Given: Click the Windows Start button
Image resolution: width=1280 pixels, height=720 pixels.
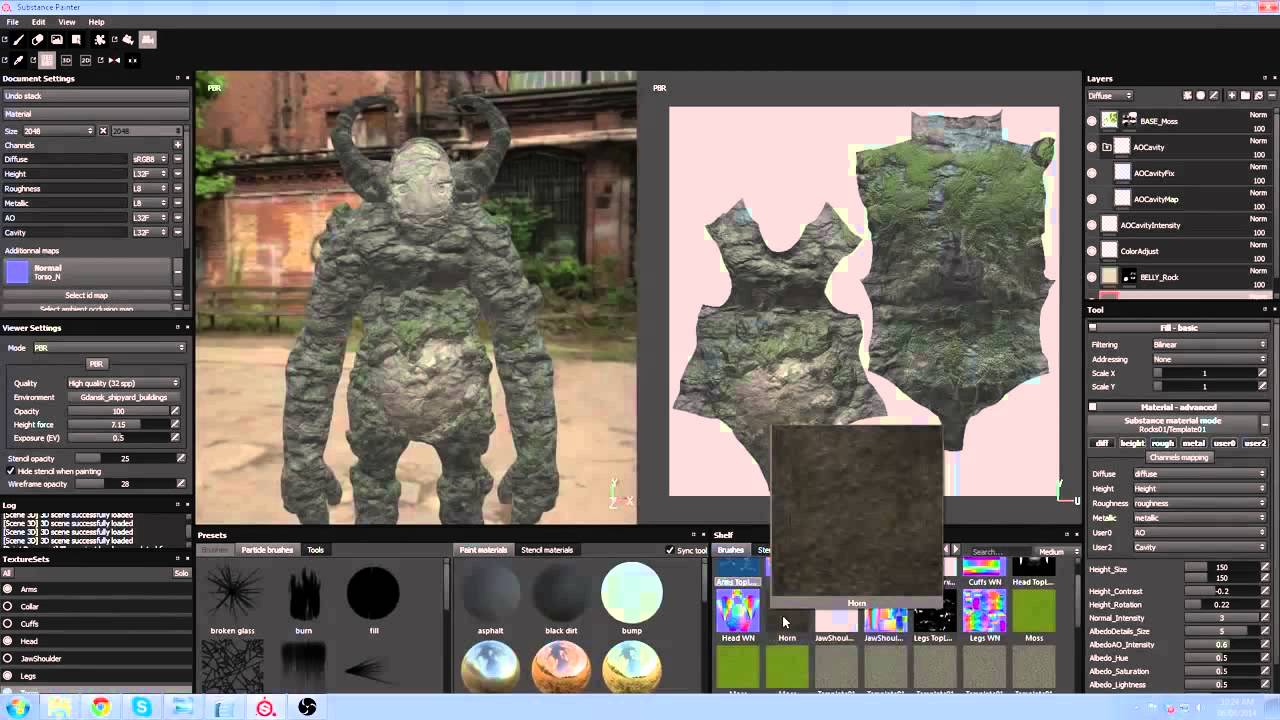Looking at the screenshot, I should [x=18, y=707].
